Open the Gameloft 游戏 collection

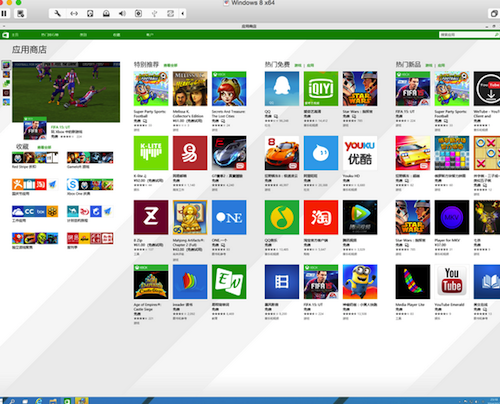(x=90, y=160)
